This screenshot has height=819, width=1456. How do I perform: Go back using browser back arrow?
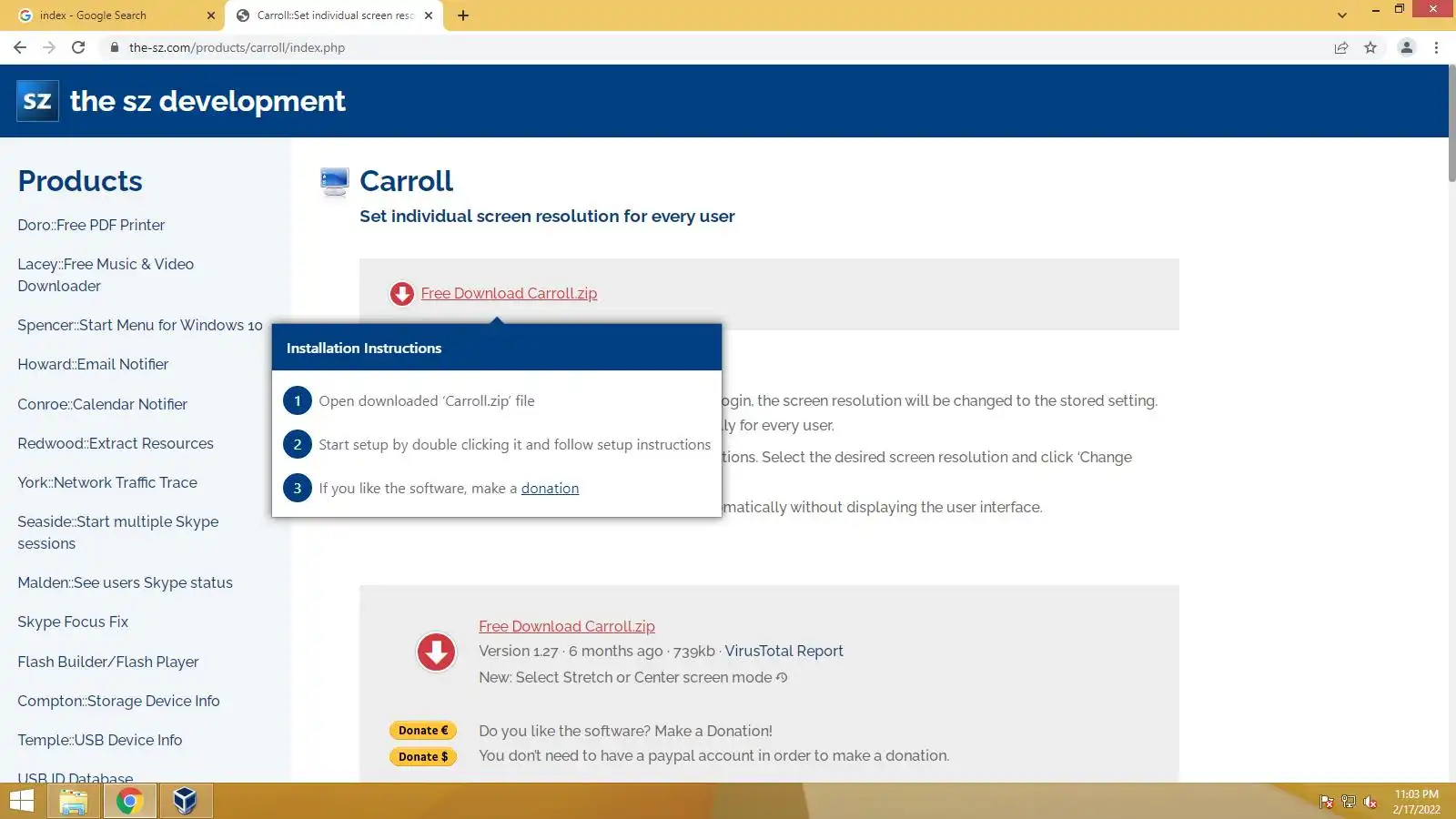[20, 47]
